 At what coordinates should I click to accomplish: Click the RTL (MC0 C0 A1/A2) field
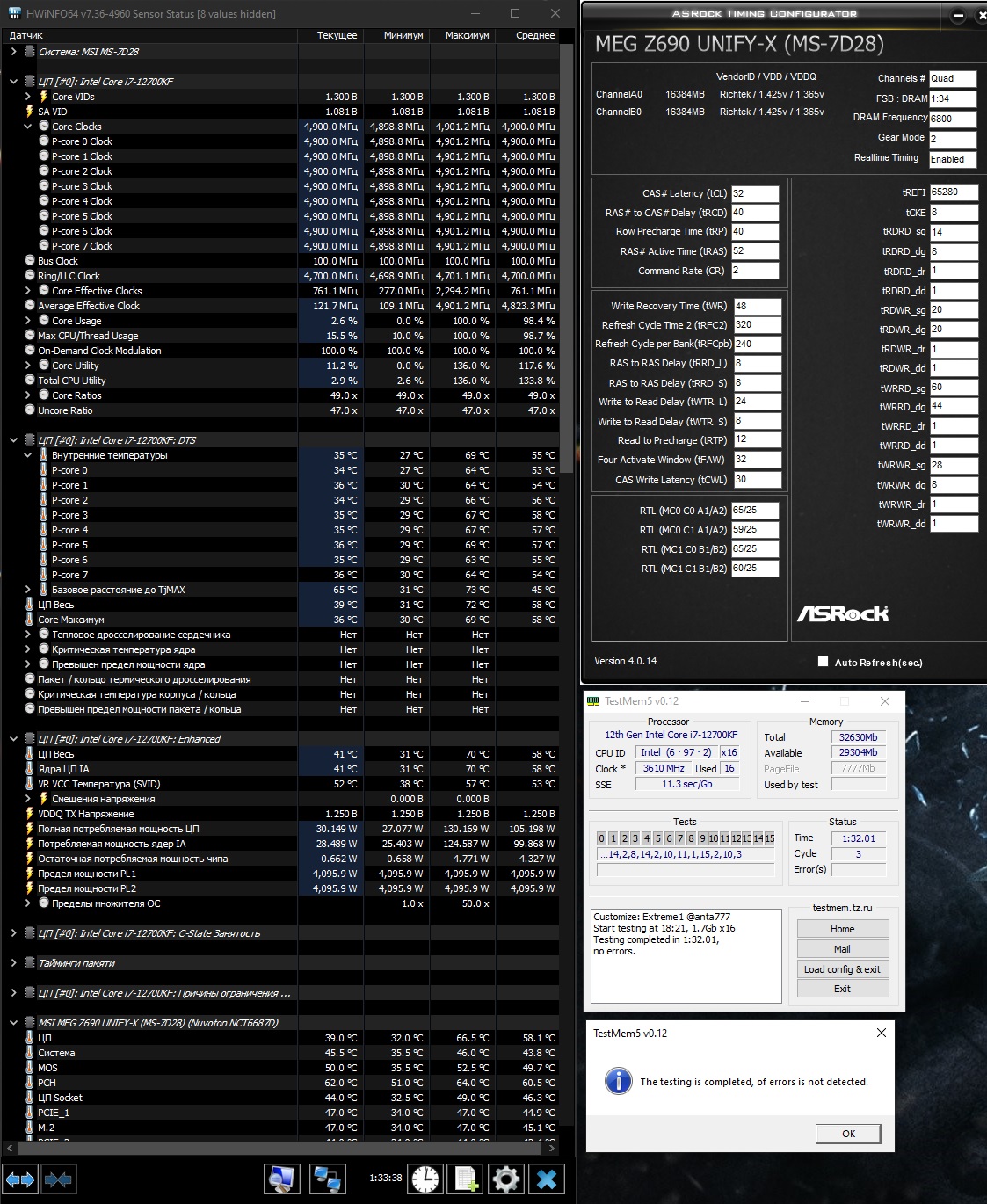pos(756,510)
